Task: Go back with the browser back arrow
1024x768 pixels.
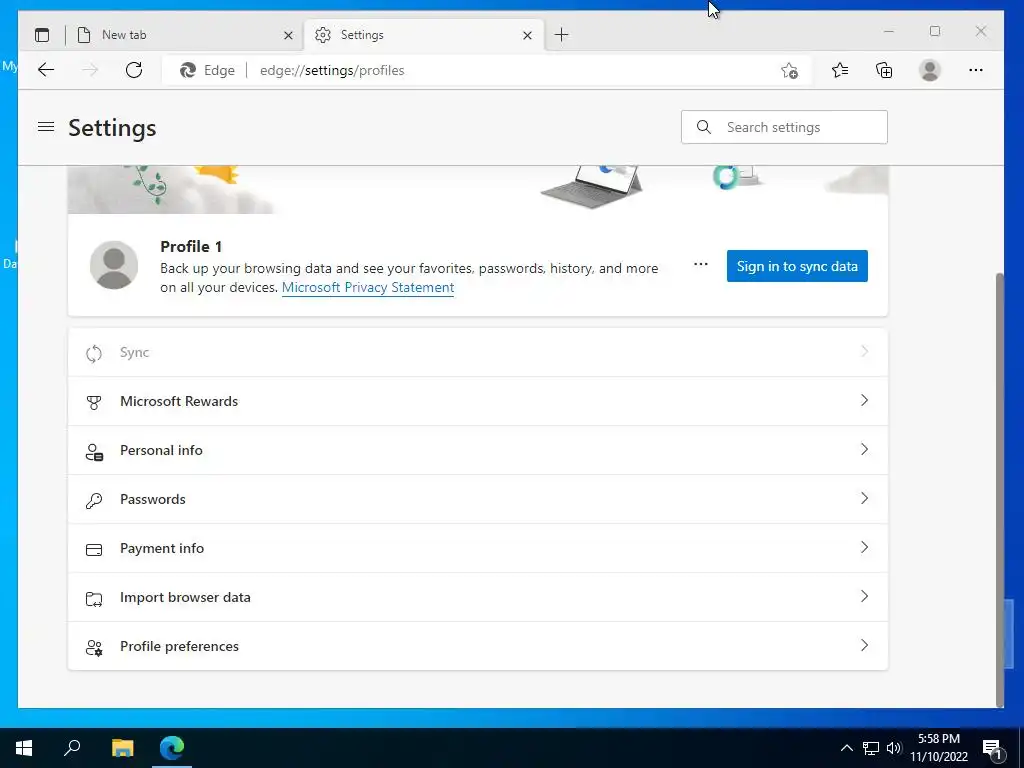Action: tap(46, 70)
